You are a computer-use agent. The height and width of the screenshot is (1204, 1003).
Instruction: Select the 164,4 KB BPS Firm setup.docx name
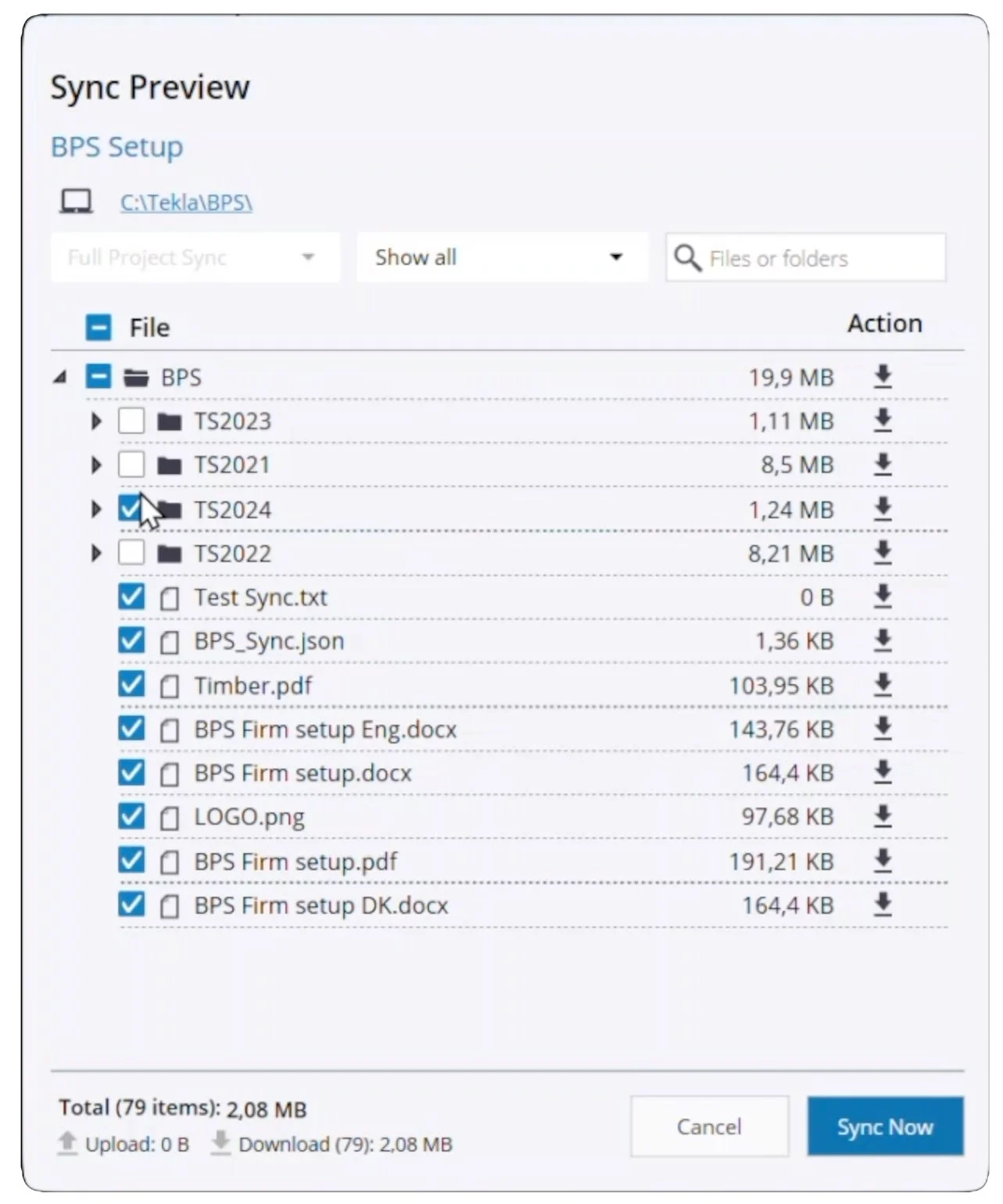pos(303,773)
